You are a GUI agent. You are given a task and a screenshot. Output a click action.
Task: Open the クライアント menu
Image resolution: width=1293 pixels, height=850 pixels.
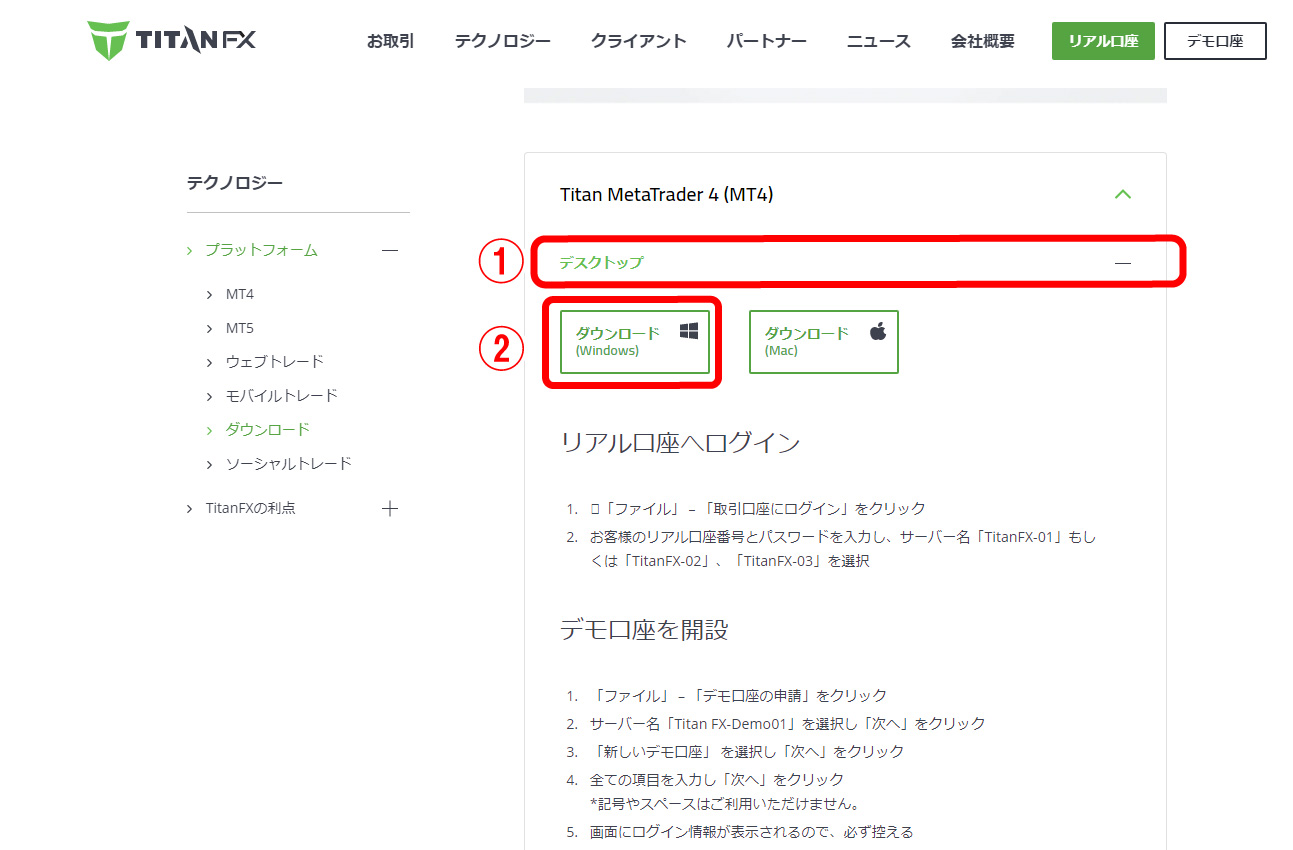tap(638, 41)
